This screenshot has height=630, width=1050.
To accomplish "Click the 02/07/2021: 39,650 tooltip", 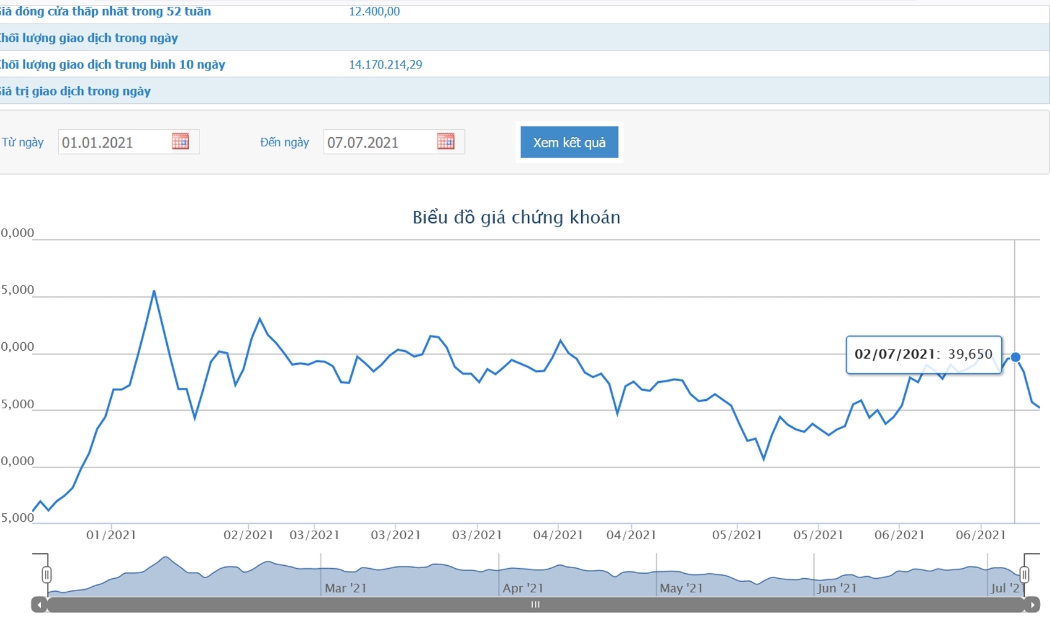I will (x=923, y=354).
